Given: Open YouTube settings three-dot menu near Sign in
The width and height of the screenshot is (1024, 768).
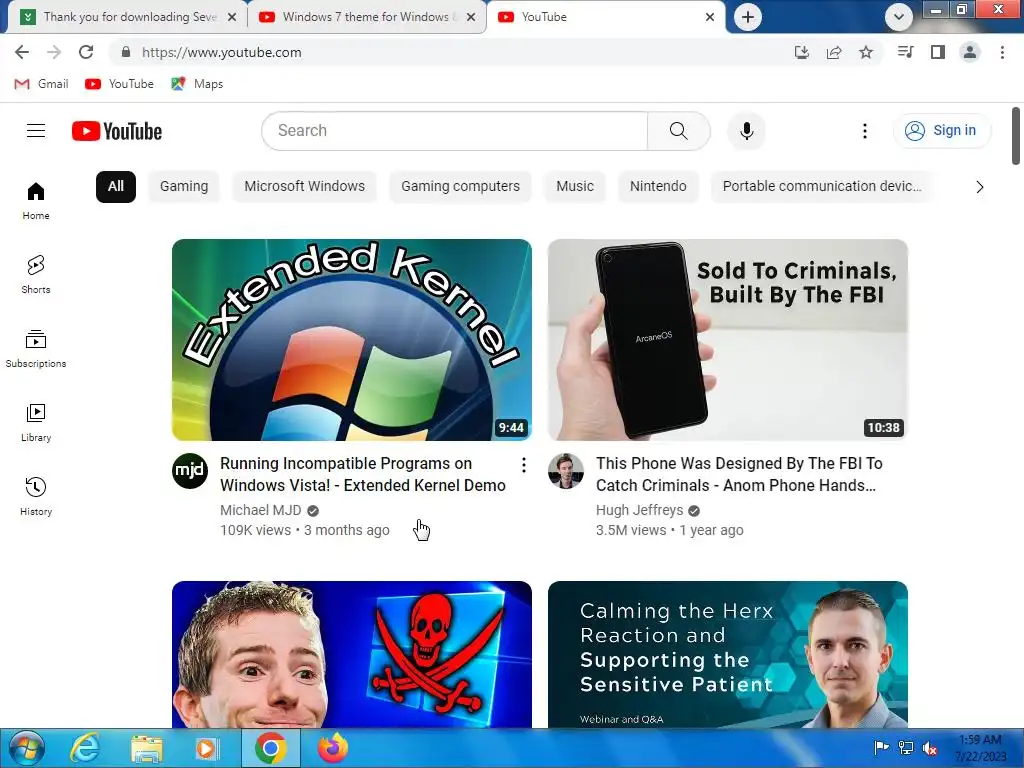Looking at the screenshot, I should [x=865, y=131].
